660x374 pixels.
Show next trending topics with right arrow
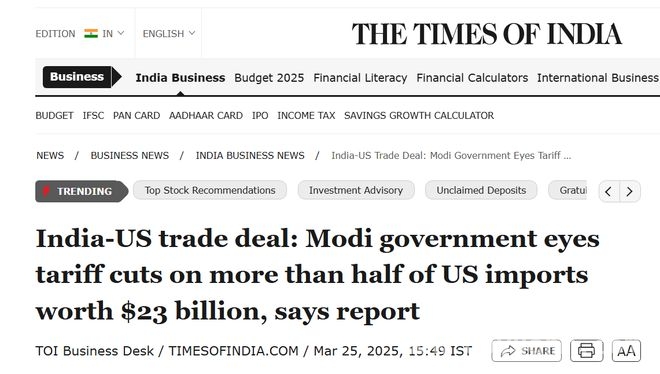(630, 191)
